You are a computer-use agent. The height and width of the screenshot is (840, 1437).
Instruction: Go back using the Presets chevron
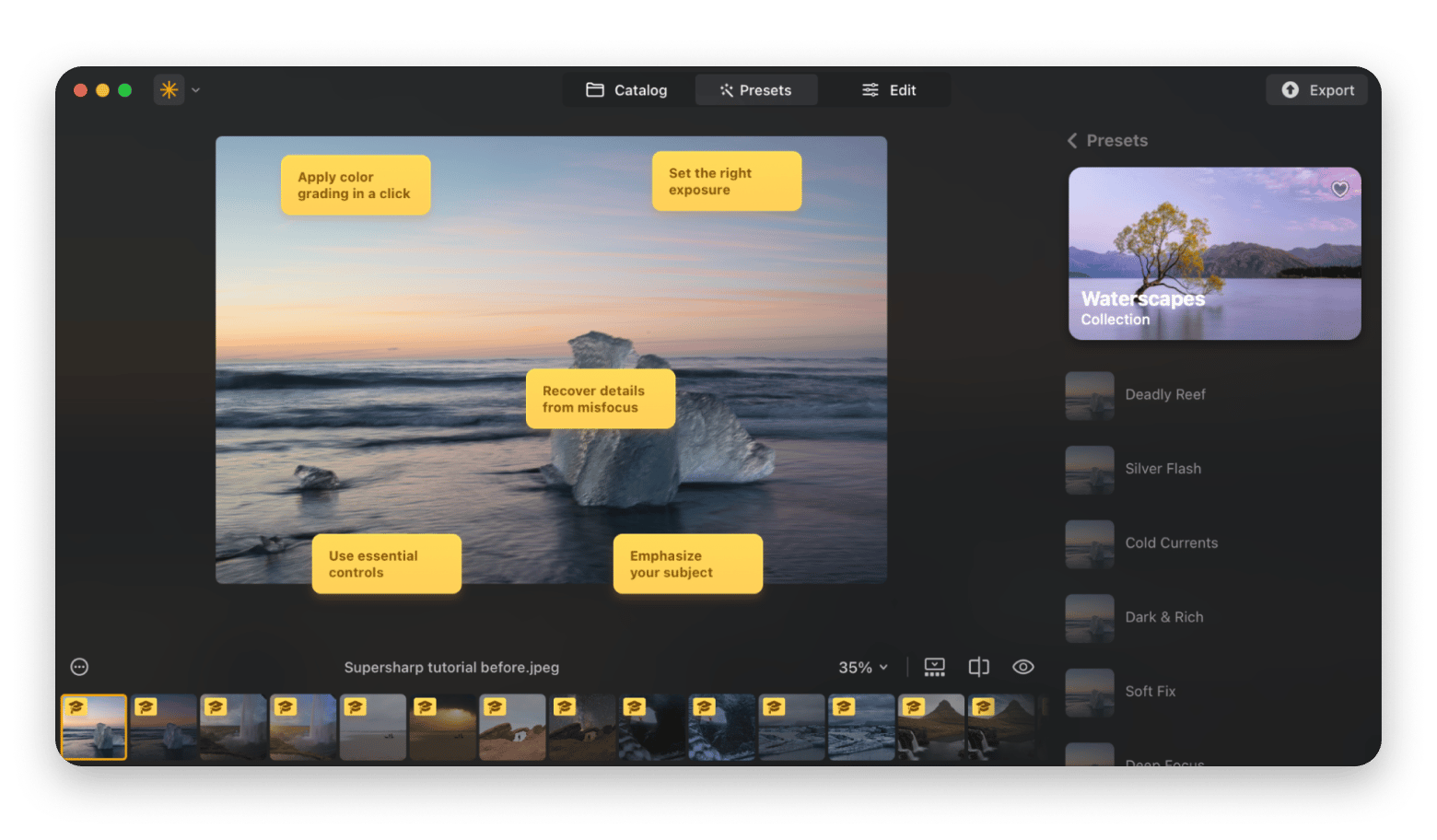pos(1072,141)
